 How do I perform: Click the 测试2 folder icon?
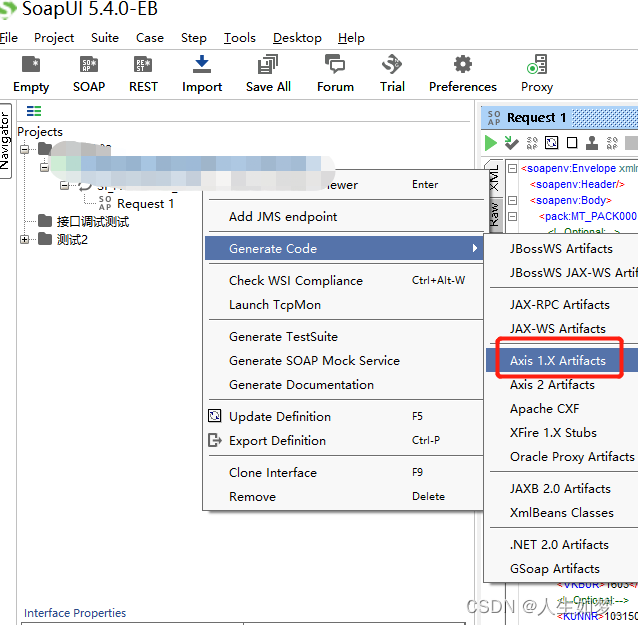pos(45,239)
